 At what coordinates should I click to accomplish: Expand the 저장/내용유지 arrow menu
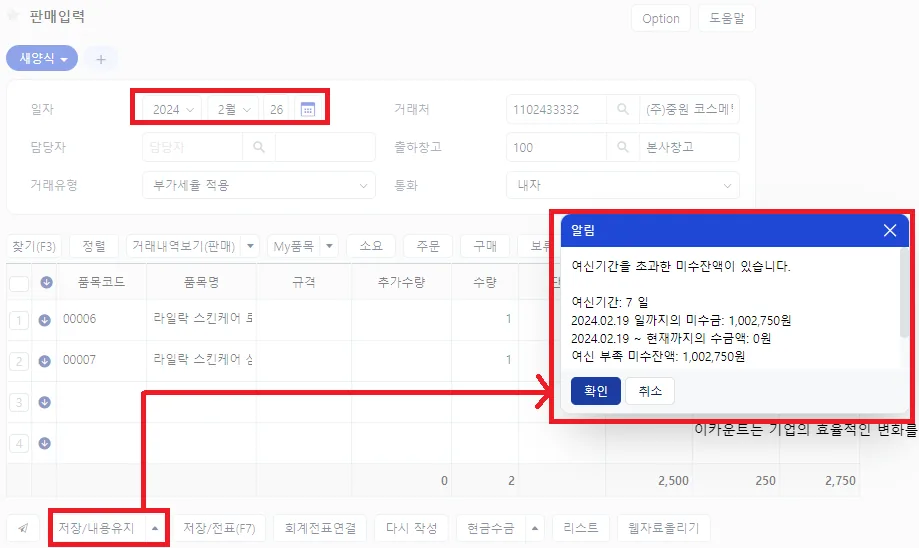click(155, 528)
